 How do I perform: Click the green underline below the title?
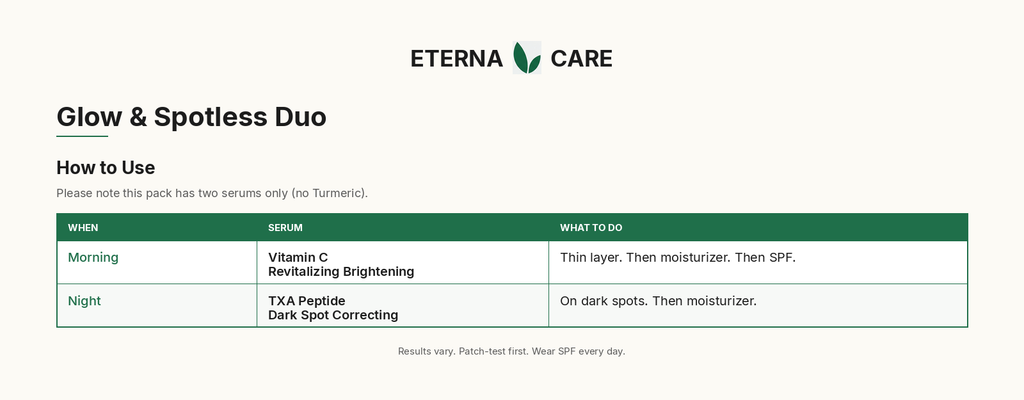click(x=82, y=136)
